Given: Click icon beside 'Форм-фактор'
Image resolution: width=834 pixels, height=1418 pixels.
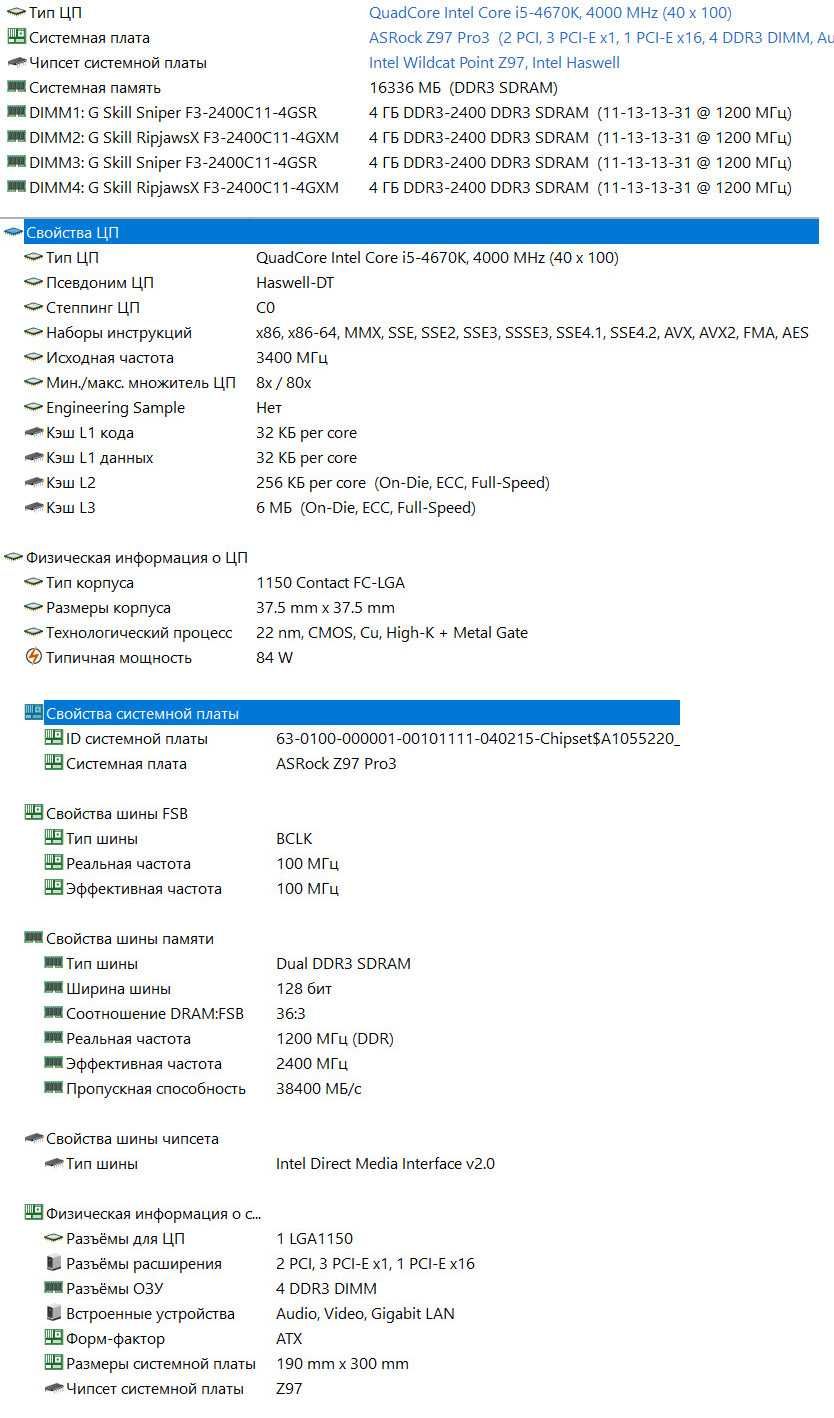Looking at the screenshot, I should pos(54,1337).
